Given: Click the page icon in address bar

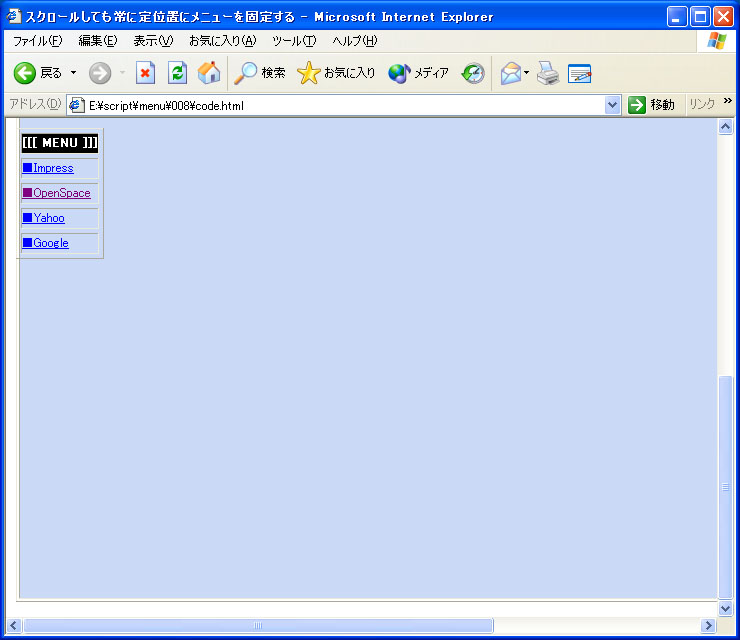Looking at the screenshot, I should point(76,105).
